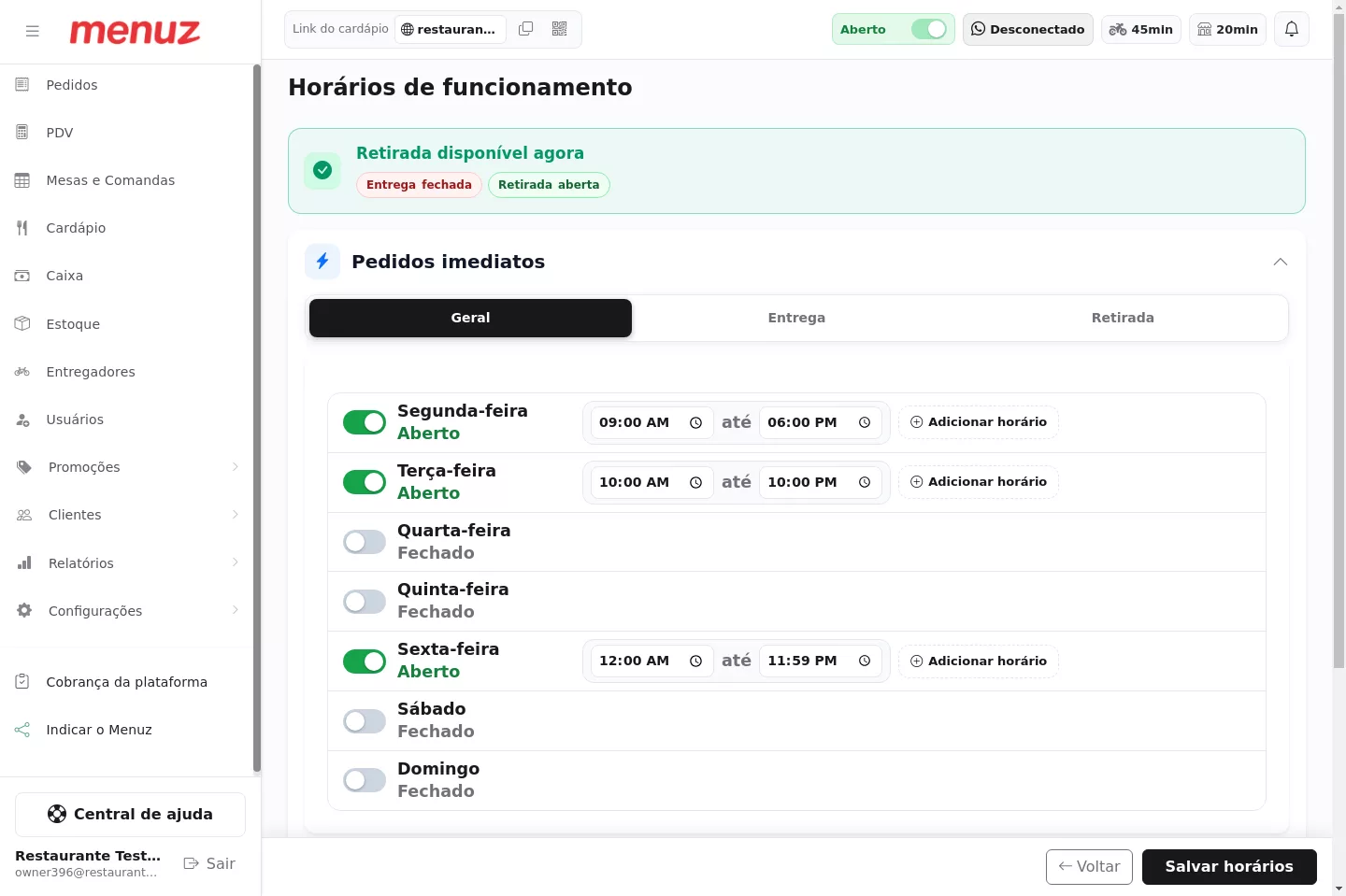This screenshot has height=896, width=1346.
Task: Click the 20min pickup time button
Action: [1228, 29]
